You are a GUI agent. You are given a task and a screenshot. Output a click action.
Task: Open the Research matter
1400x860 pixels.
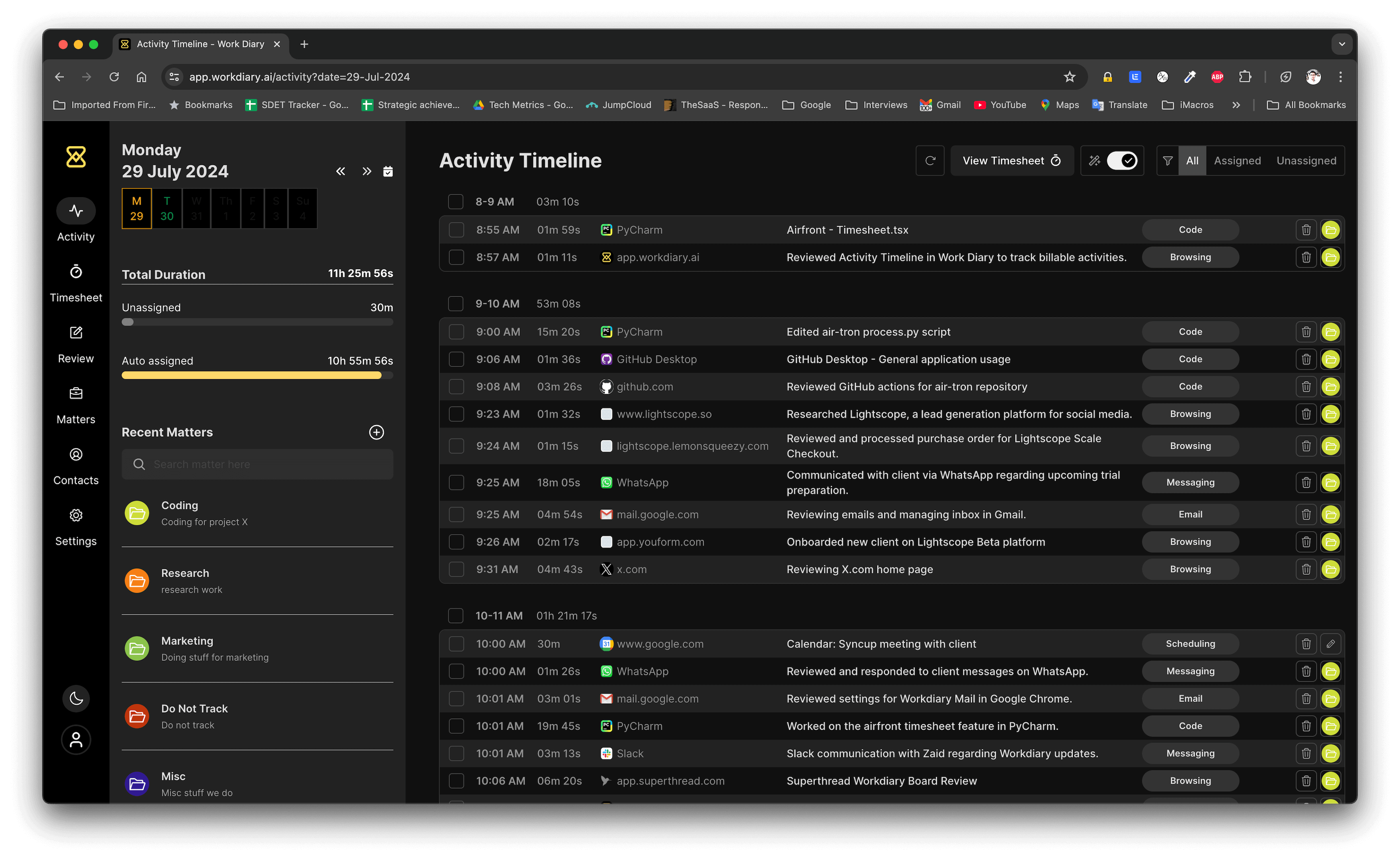[x=258, y=581]
